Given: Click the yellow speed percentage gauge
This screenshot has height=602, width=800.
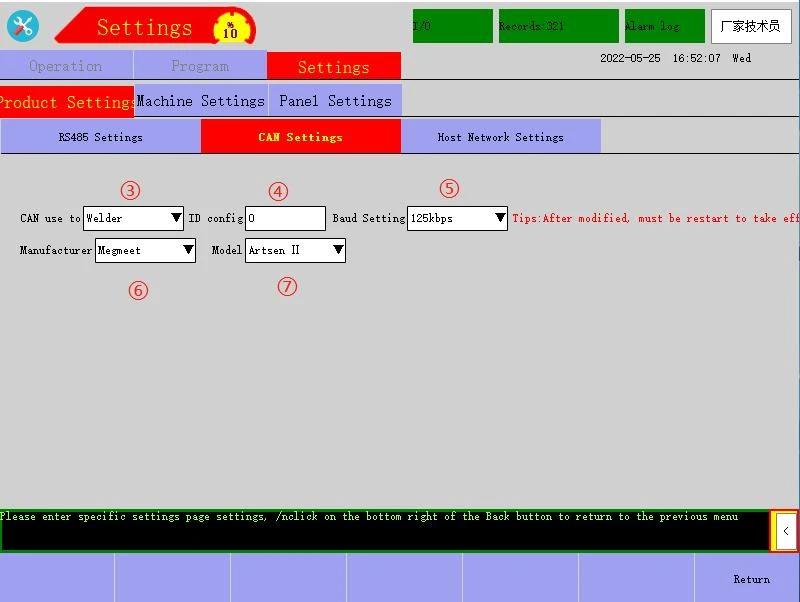Looking at the screenshot, I should (233, 28).
